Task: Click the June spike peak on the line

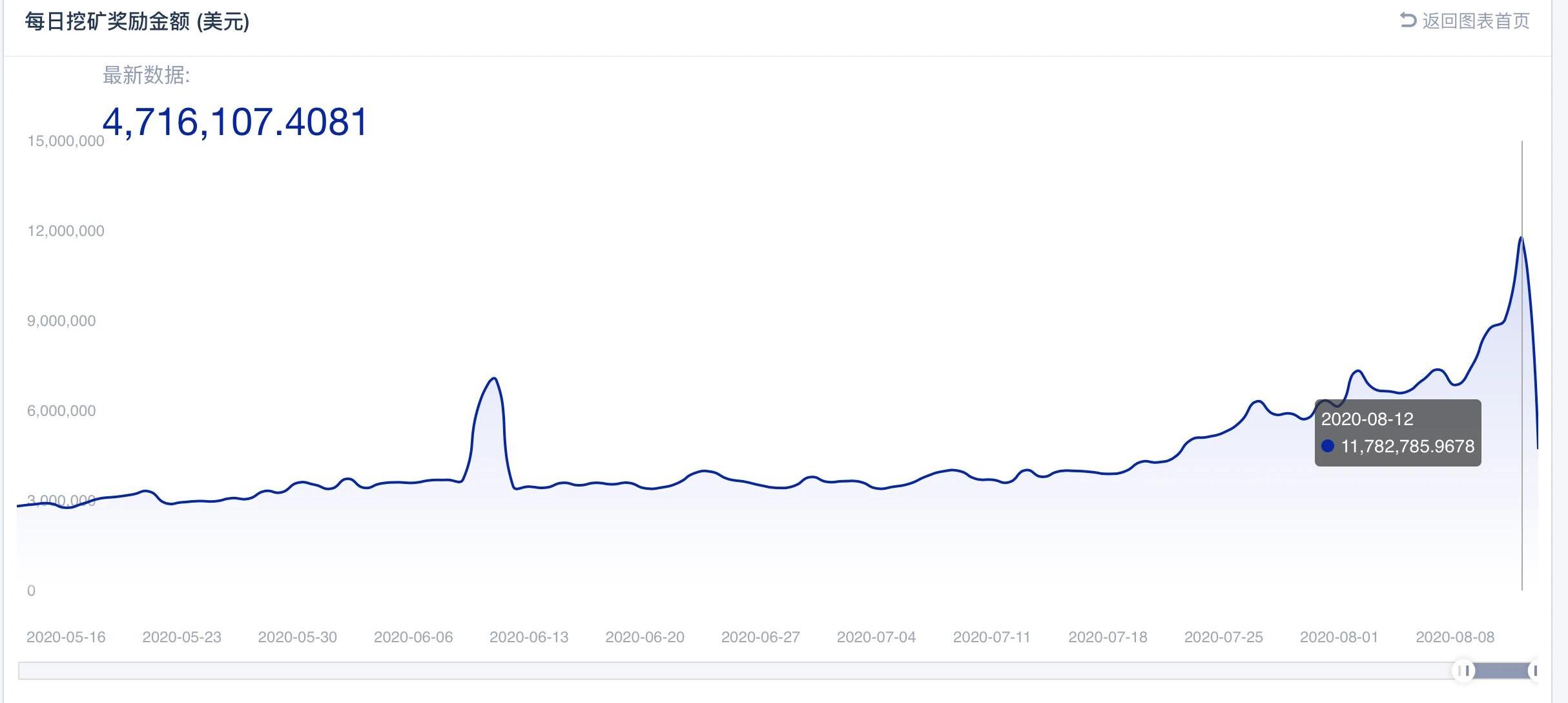Action: point(494,378)
